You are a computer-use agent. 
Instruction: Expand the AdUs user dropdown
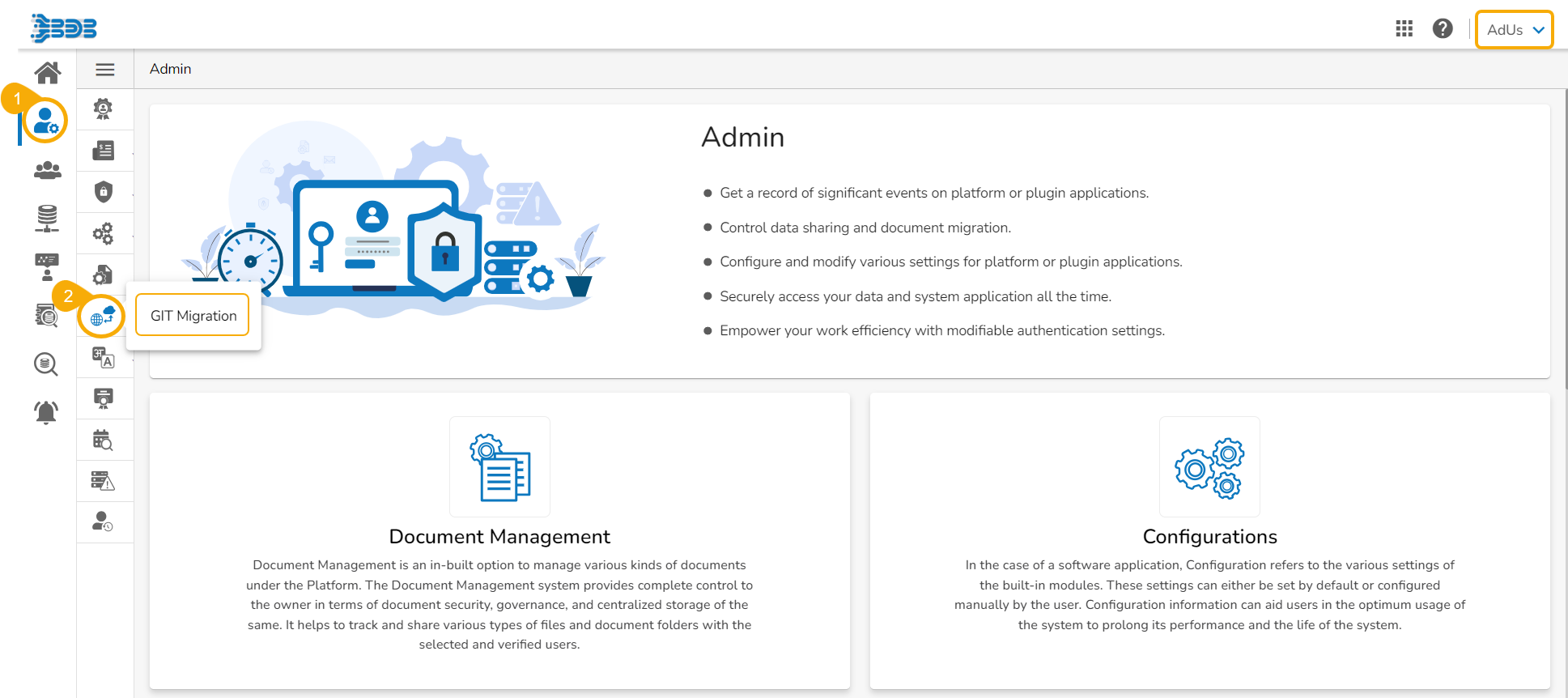pos(1515,30)
